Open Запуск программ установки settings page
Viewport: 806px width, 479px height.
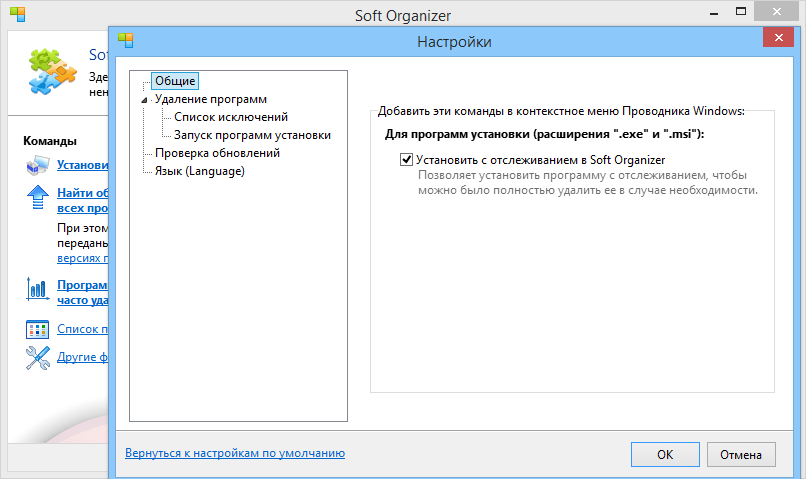(252, 135)
